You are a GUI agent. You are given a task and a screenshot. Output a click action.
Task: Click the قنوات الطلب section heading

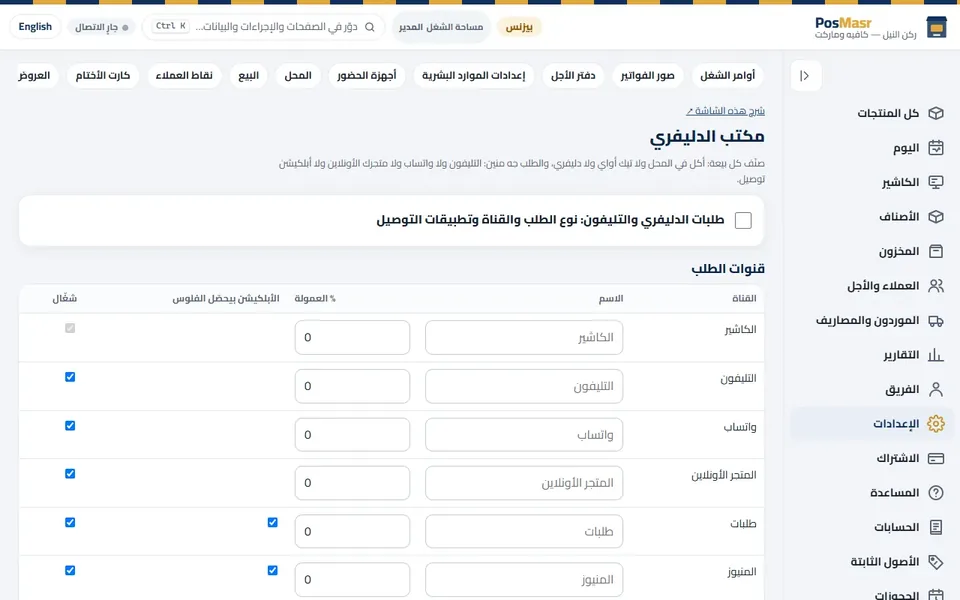(x=728, y=269)
